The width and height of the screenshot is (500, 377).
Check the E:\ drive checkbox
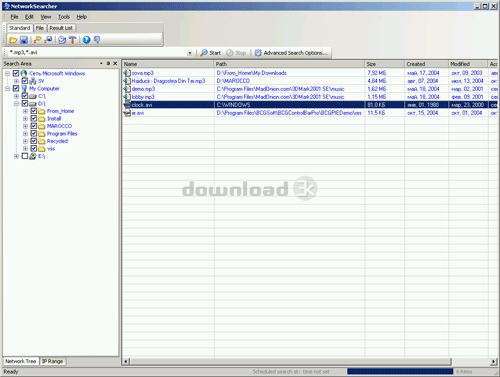pos(25,156)
